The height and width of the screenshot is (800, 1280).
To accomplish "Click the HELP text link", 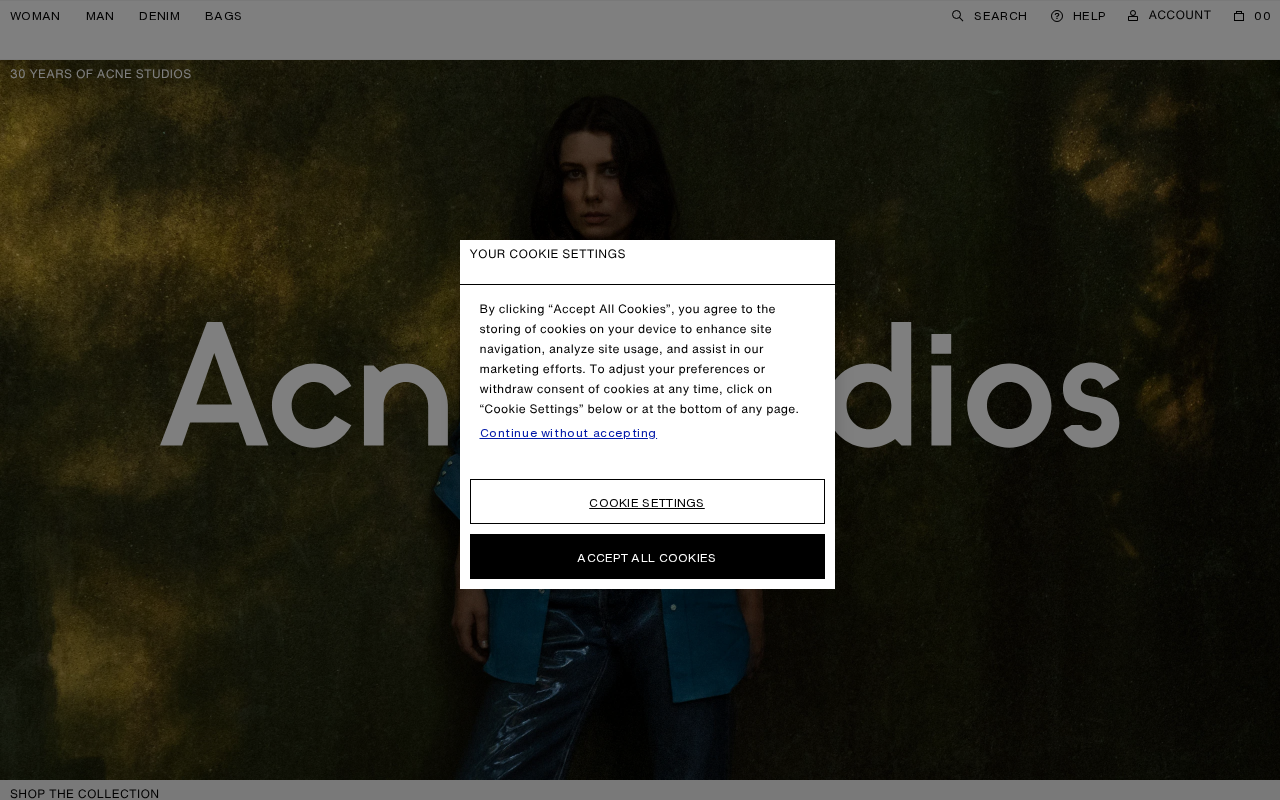I will pos(1089,16).
